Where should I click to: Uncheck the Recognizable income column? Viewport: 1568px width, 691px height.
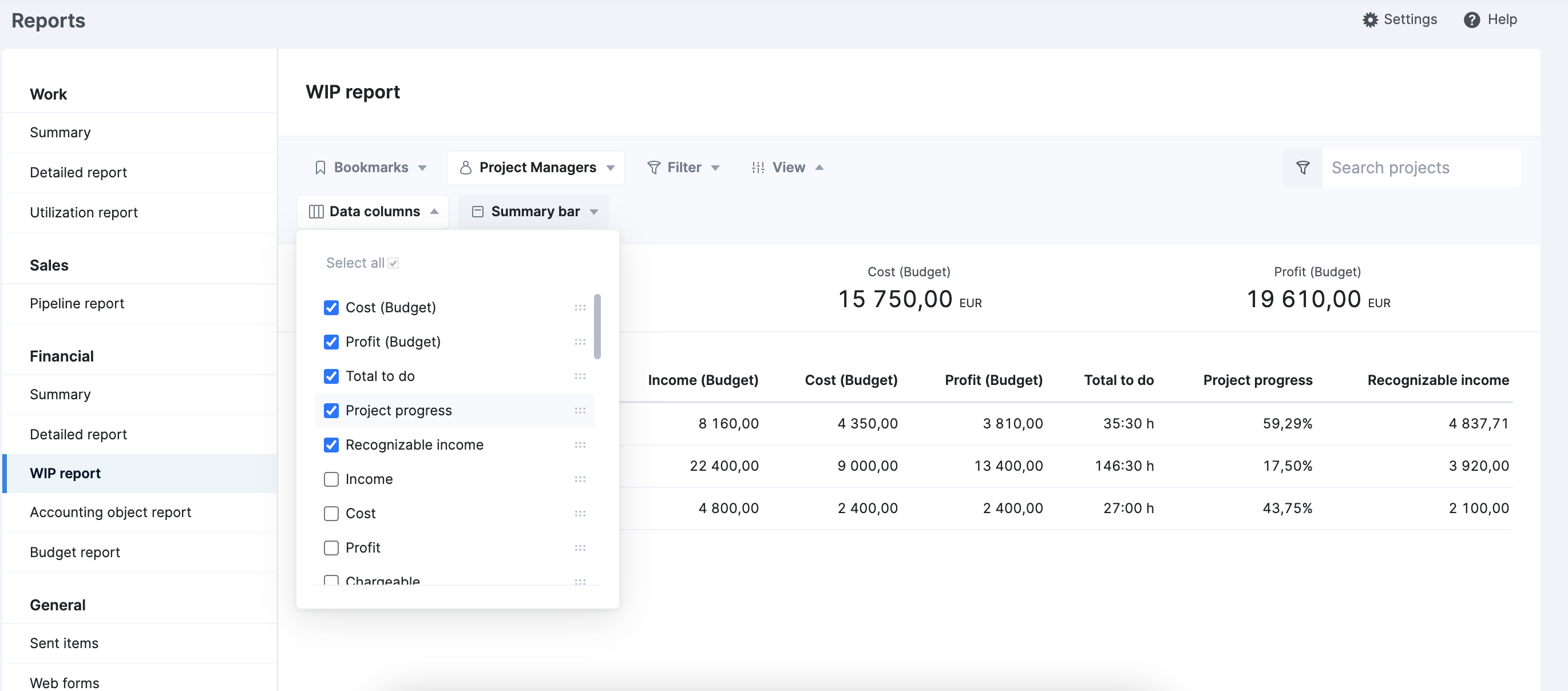click(x=331, y=444)
